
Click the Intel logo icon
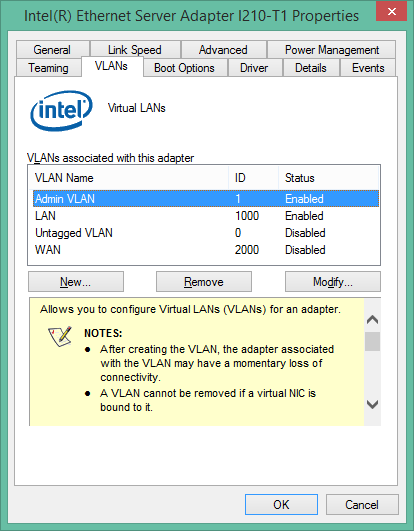point(61,110)
